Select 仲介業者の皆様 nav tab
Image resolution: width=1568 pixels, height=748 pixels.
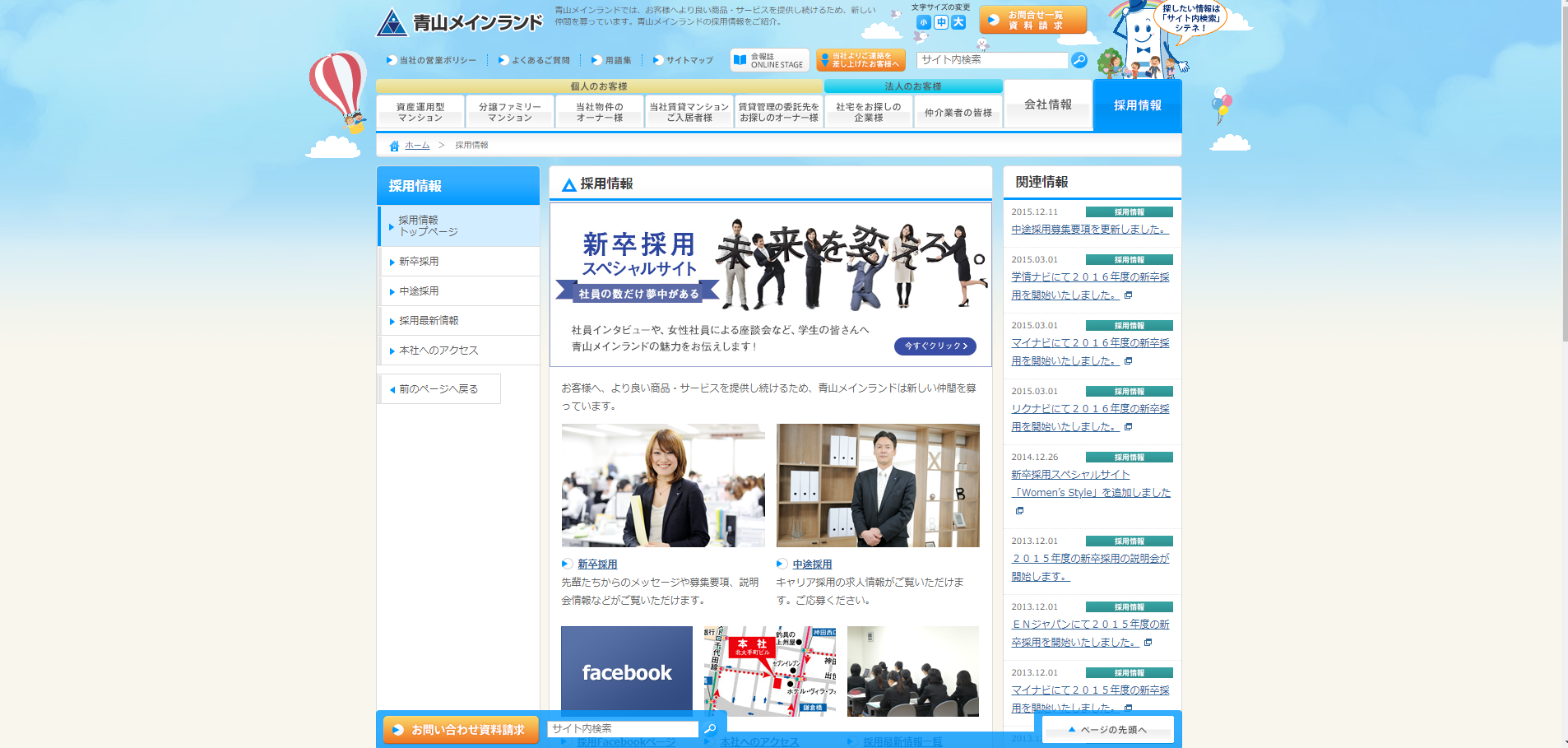(x=958, y=112)
